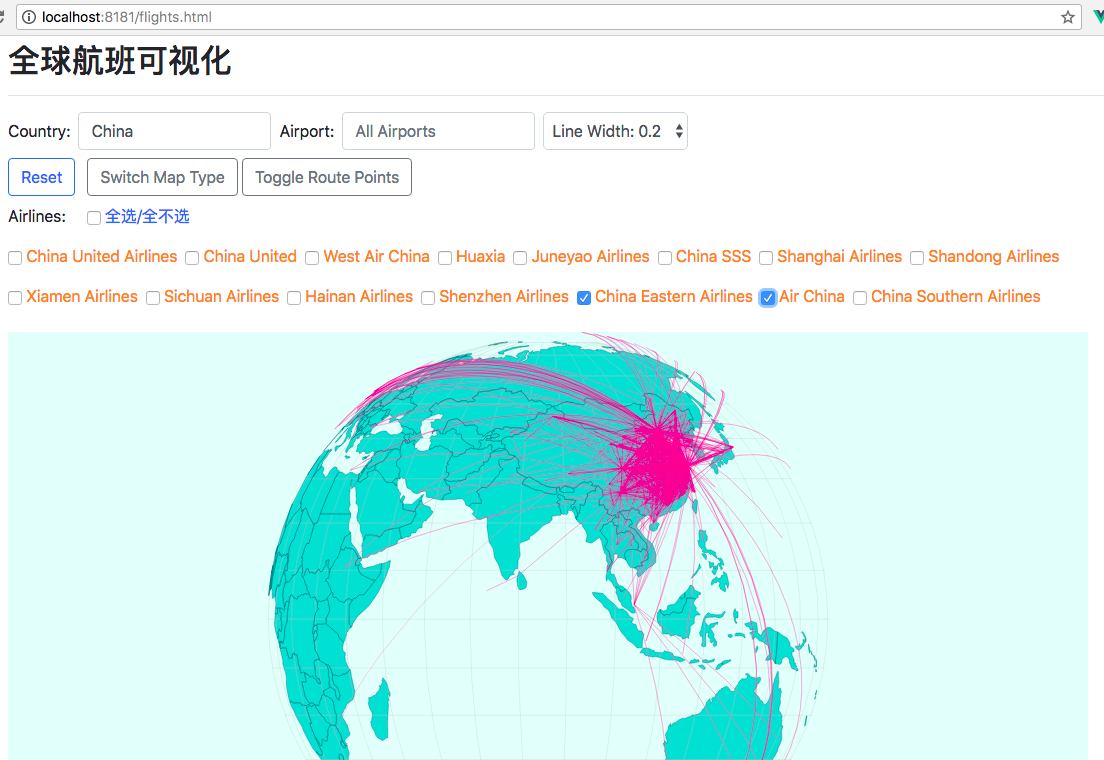The width and height of the screenshot is (1104, 760).
Task: Click the 全选/全不选 link text
Action: [x=147, y=216]
